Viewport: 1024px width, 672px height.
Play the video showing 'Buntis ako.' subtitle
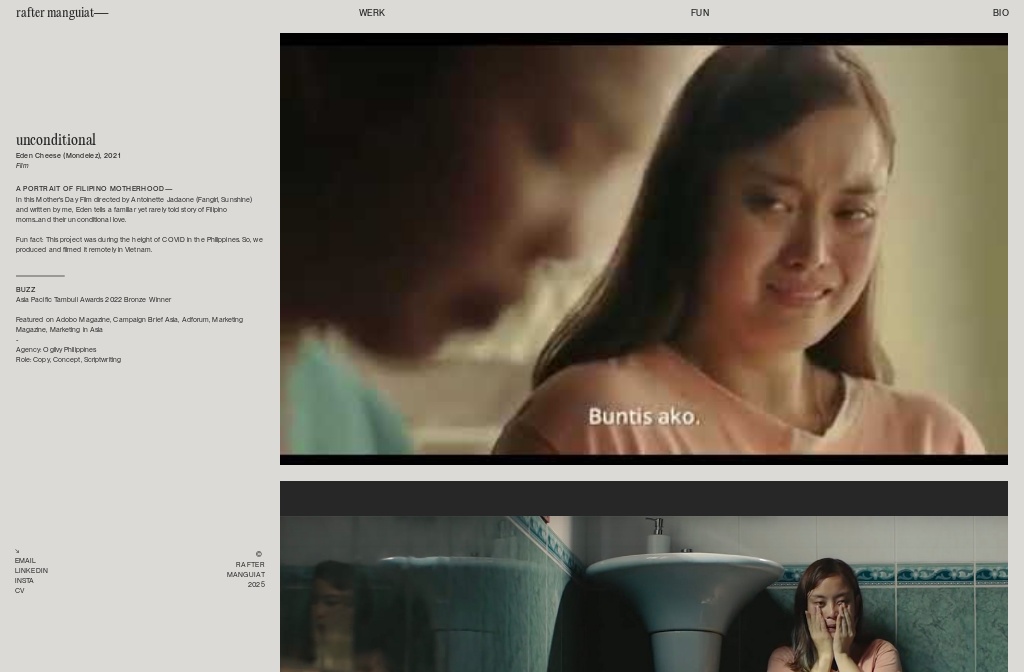coord(643,249)
